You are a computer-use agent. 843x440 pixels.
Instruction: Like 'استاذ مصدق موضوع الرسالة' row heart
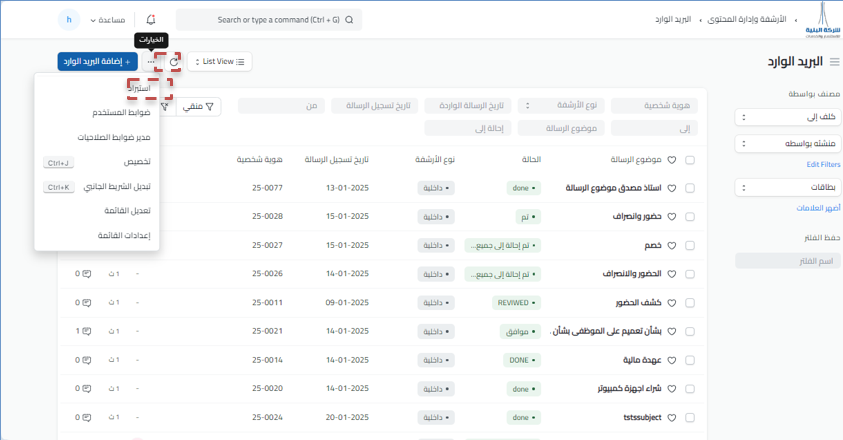671,188
